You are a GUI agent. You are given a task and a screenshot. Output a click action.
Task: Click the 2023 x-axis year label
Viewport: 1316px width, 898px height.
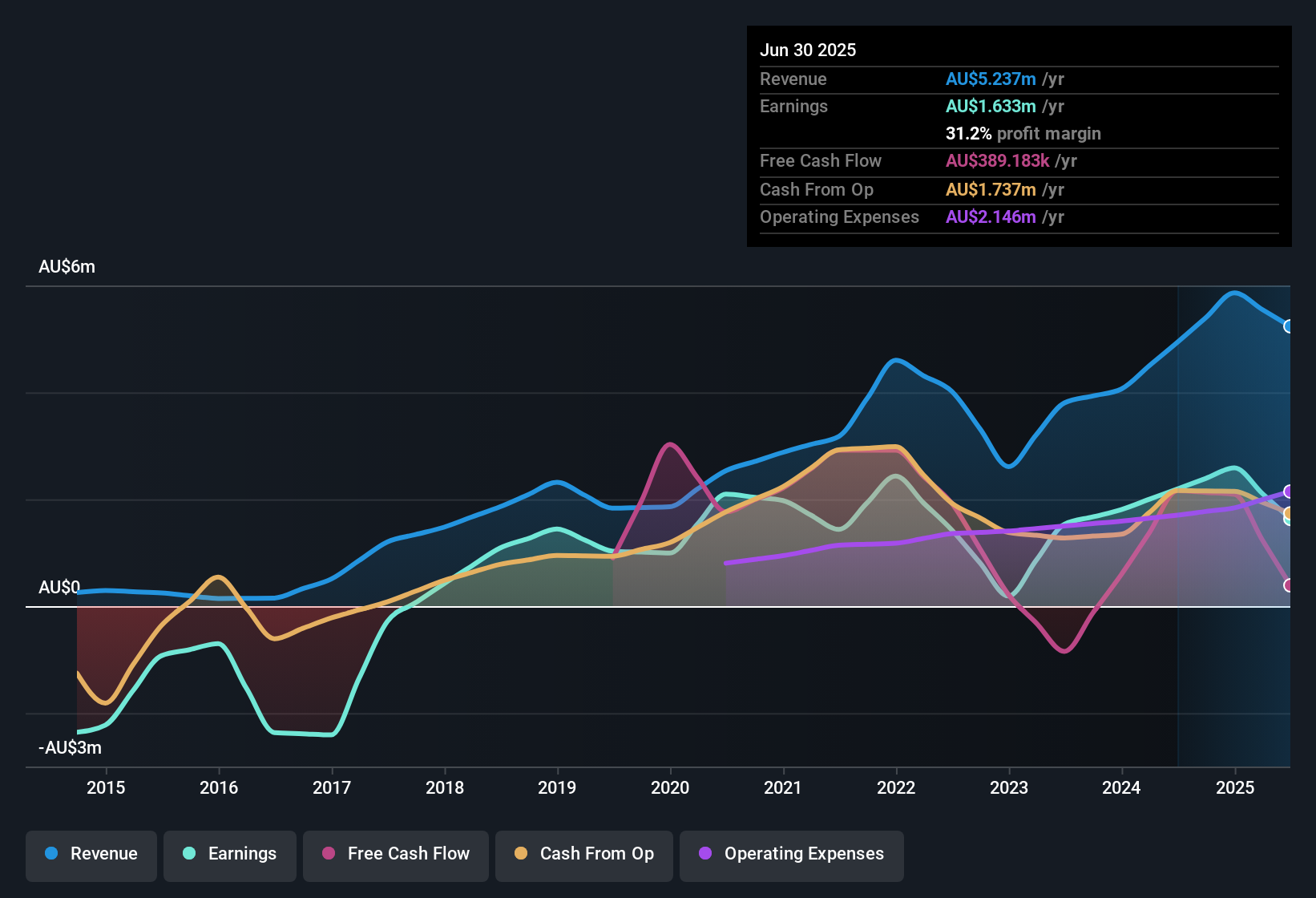click(x=1009, y=787)
